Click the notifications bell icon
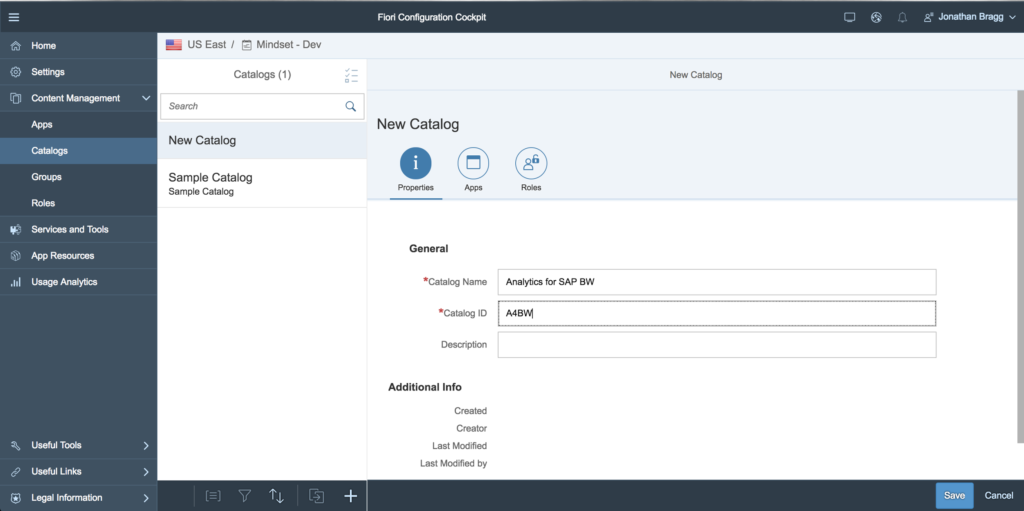The width and height of the screenshot is (1024, 511). (902, 18)
